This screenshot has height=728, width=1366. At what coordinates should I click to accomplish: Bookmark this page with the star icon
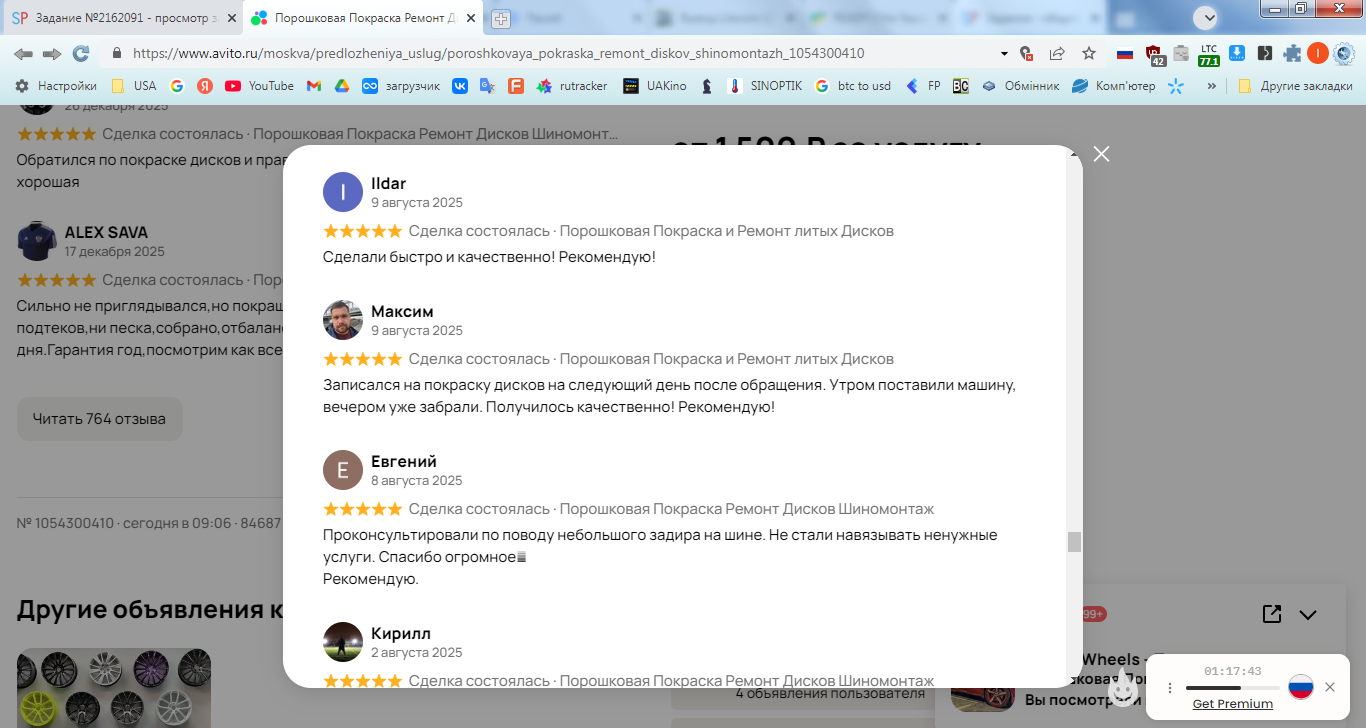(1089, 53)
